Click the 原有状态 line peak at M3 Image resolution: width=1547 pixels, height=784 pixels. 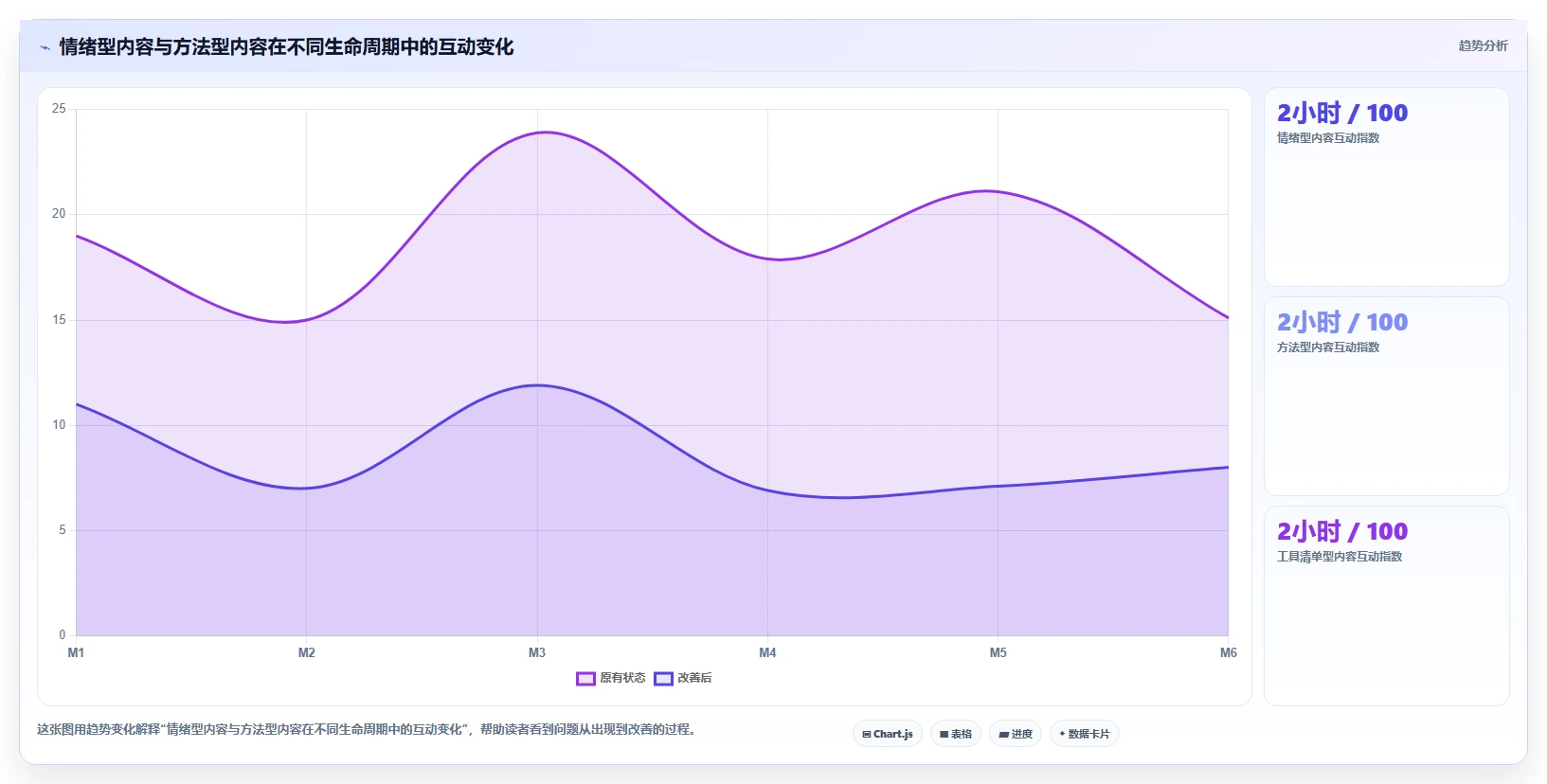point(537,133)
